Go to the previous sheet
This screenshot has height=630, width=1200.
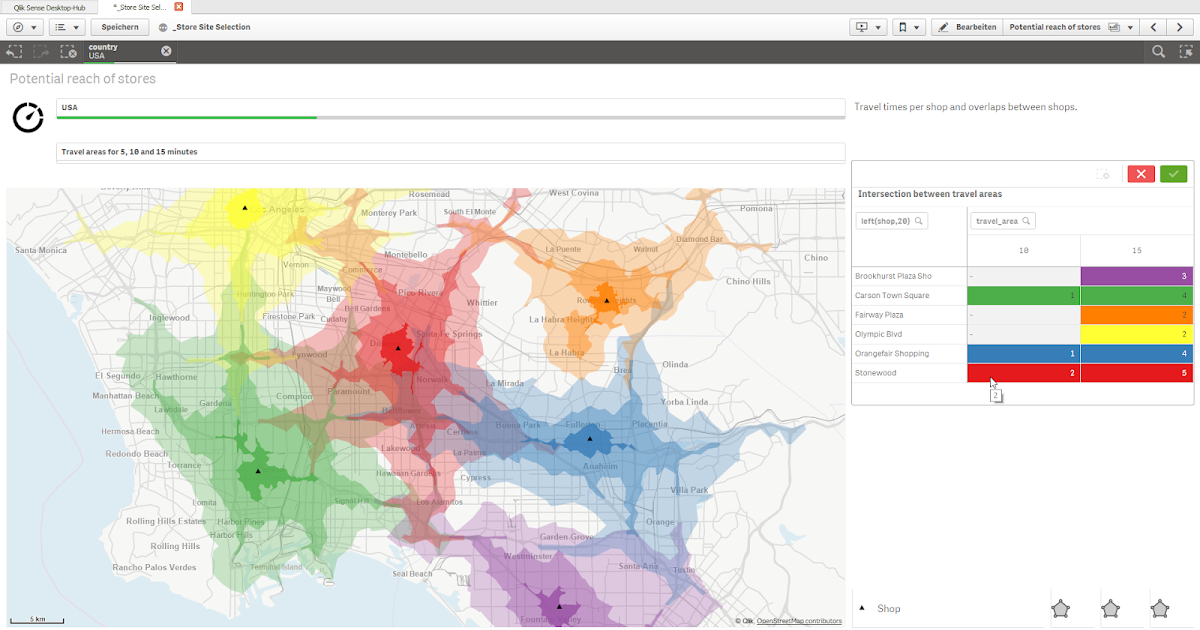click(1154, 27)
